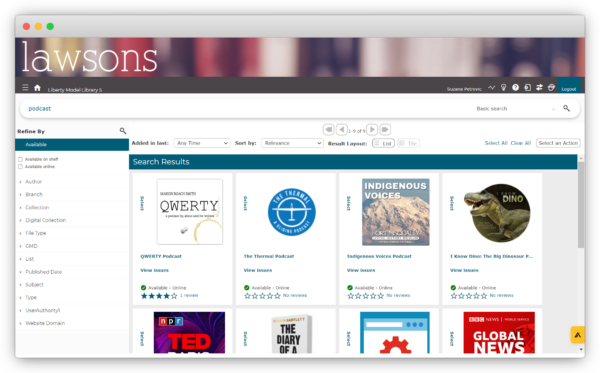The width and height of the screenshot is (600, 373).
Task: Open the hamburger menu icon
Action: (x=25, y=88)
